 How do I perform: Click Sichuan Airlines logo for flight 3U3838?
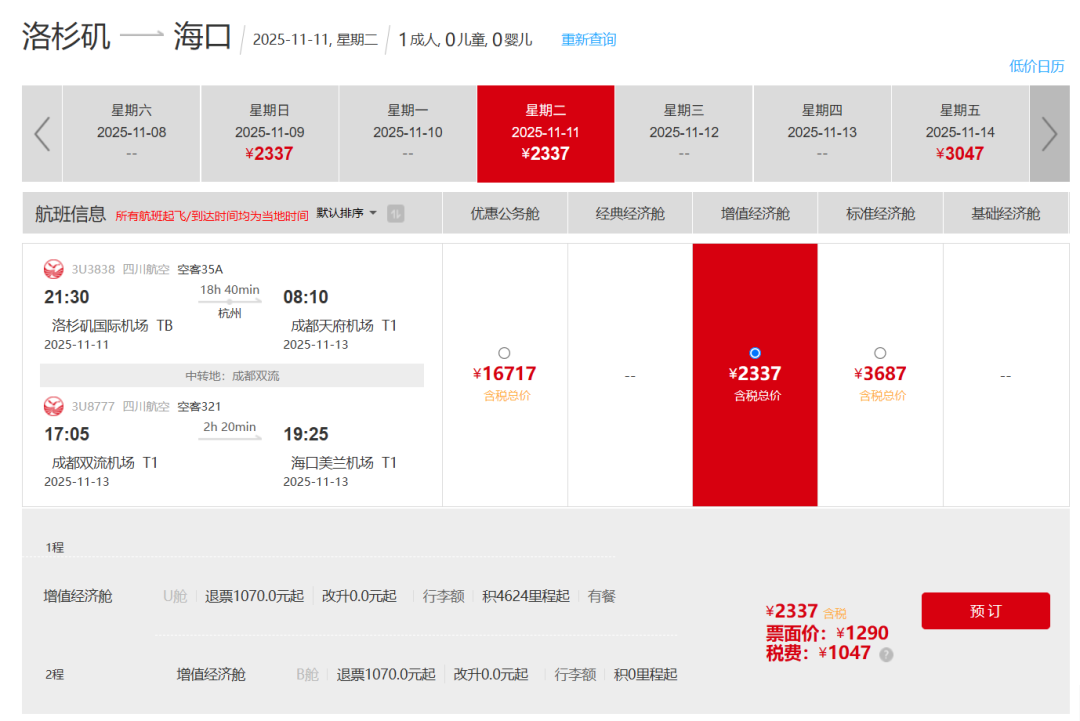[54, 269]
